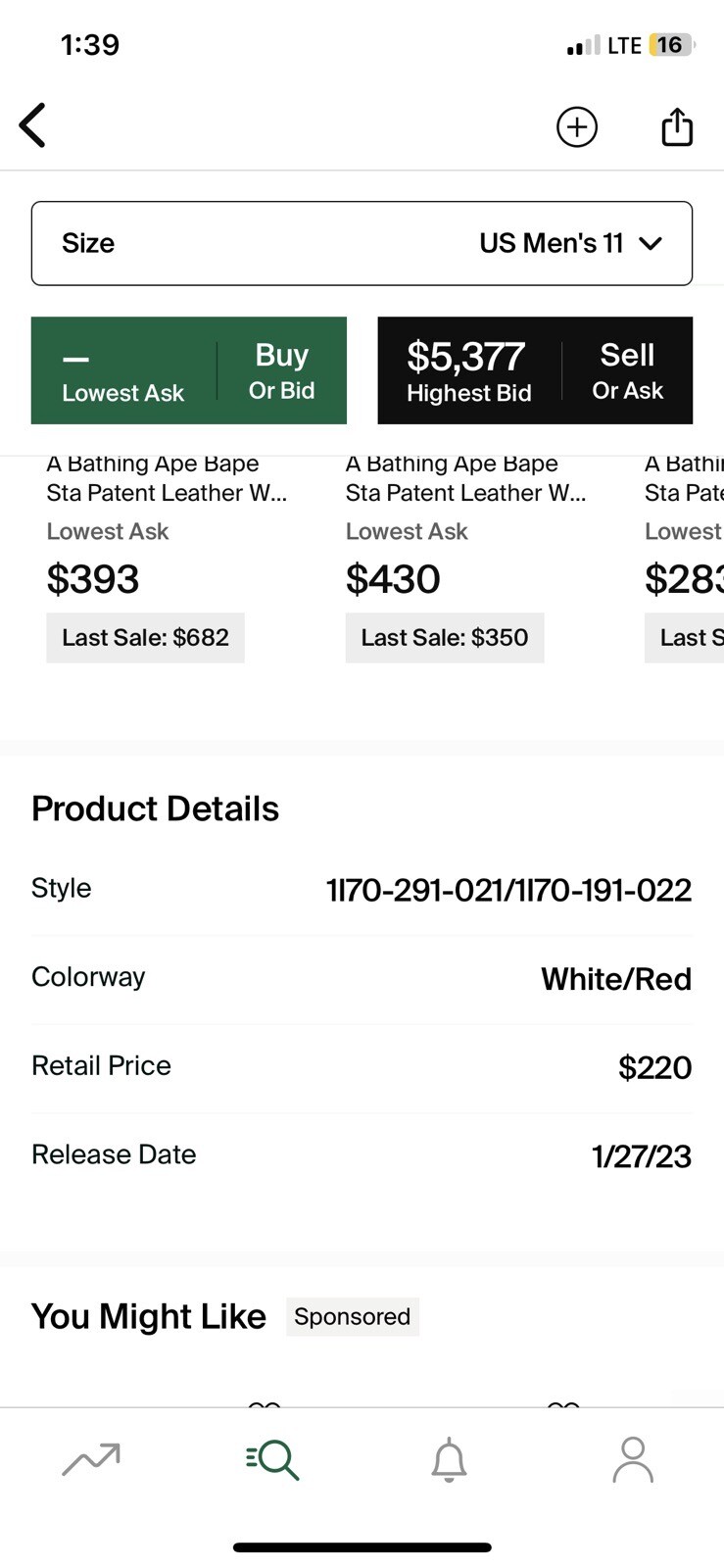Screen dimensions: 724x1568
Task: Open the $393 Bape Sta product card
Action: tap(167, 559)
